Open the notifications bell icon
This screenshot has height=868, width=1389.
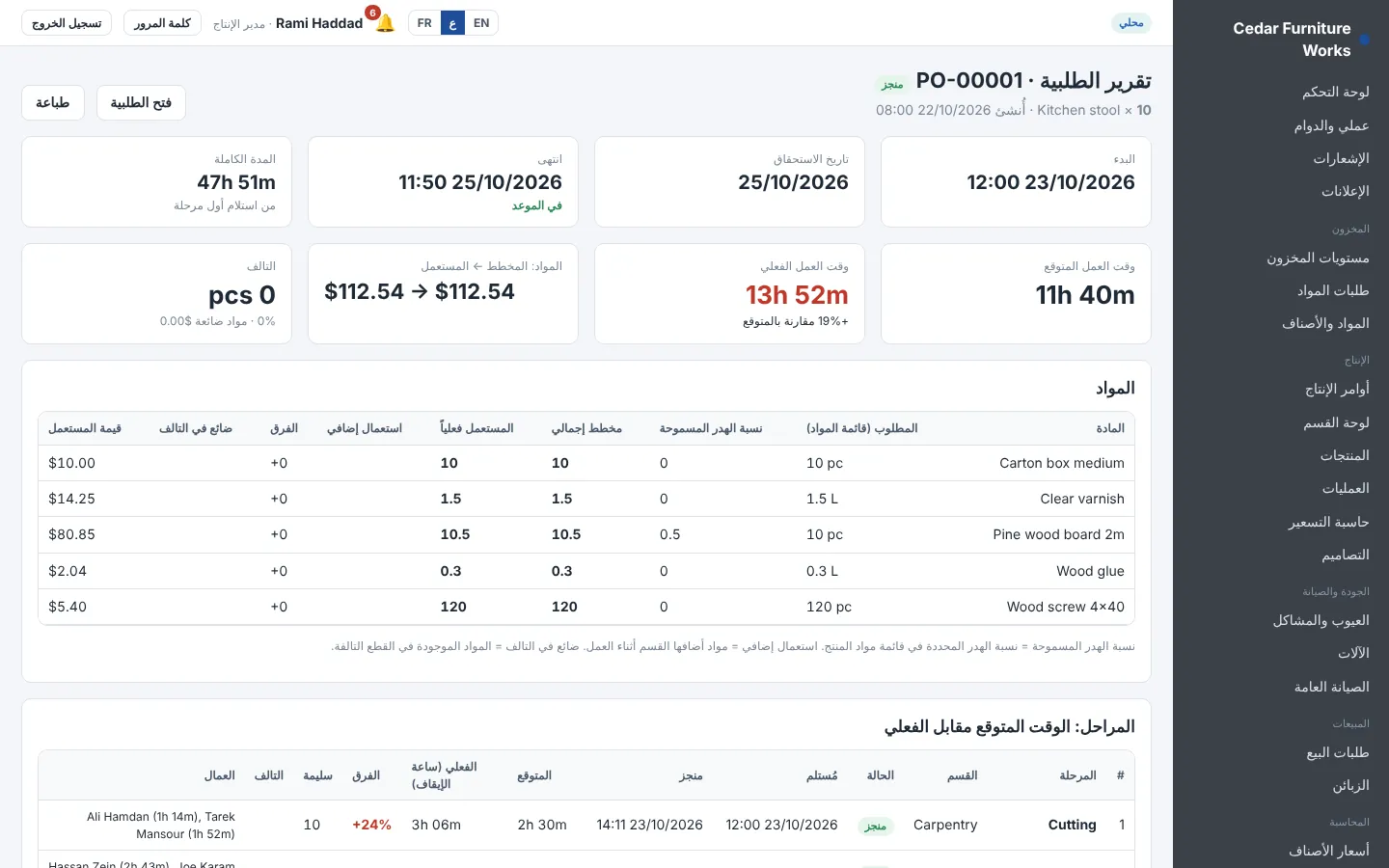[385, 23]
